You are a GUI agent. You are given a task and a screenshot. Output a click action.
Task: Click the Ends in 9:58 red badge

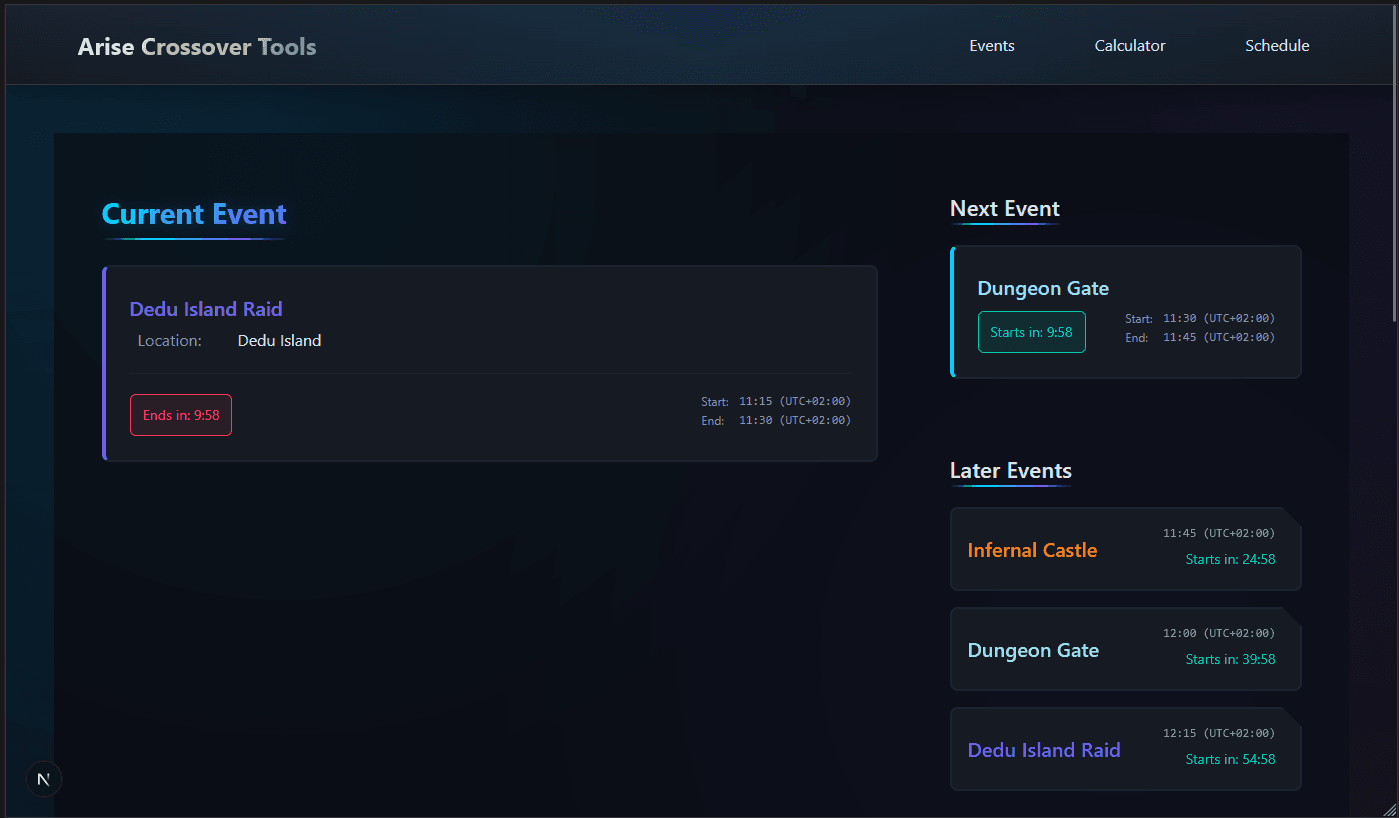click(181, 415)
